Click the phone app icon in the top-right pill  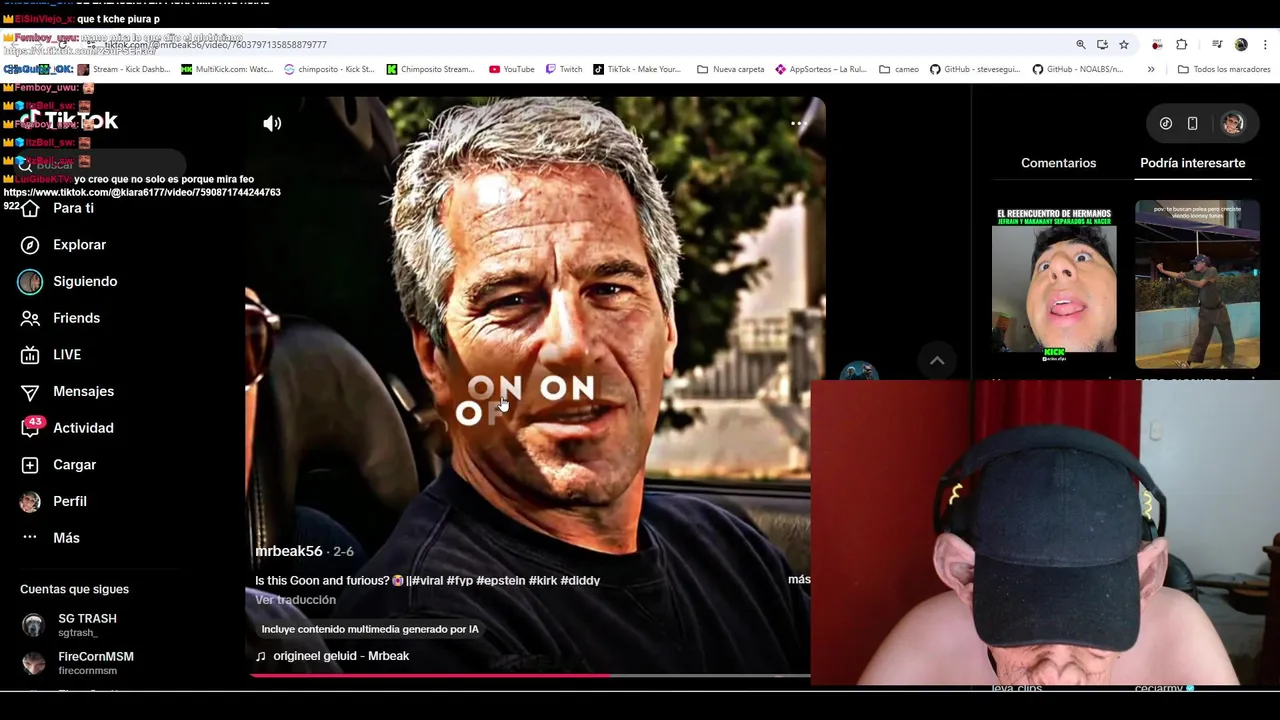point(1192,124)
